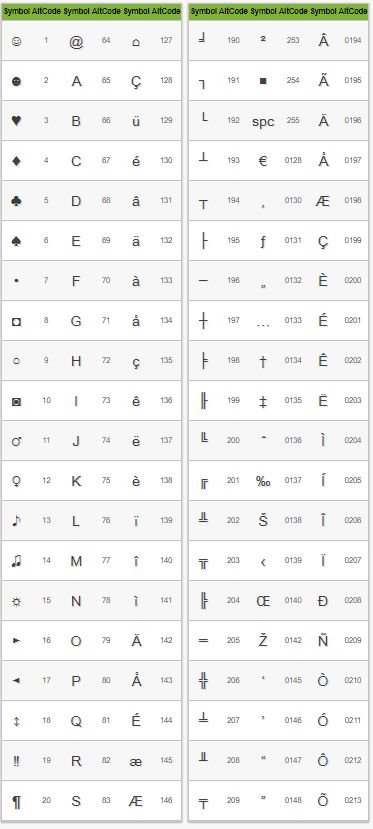Select the Ñ character, code 0209

(323, 640)
